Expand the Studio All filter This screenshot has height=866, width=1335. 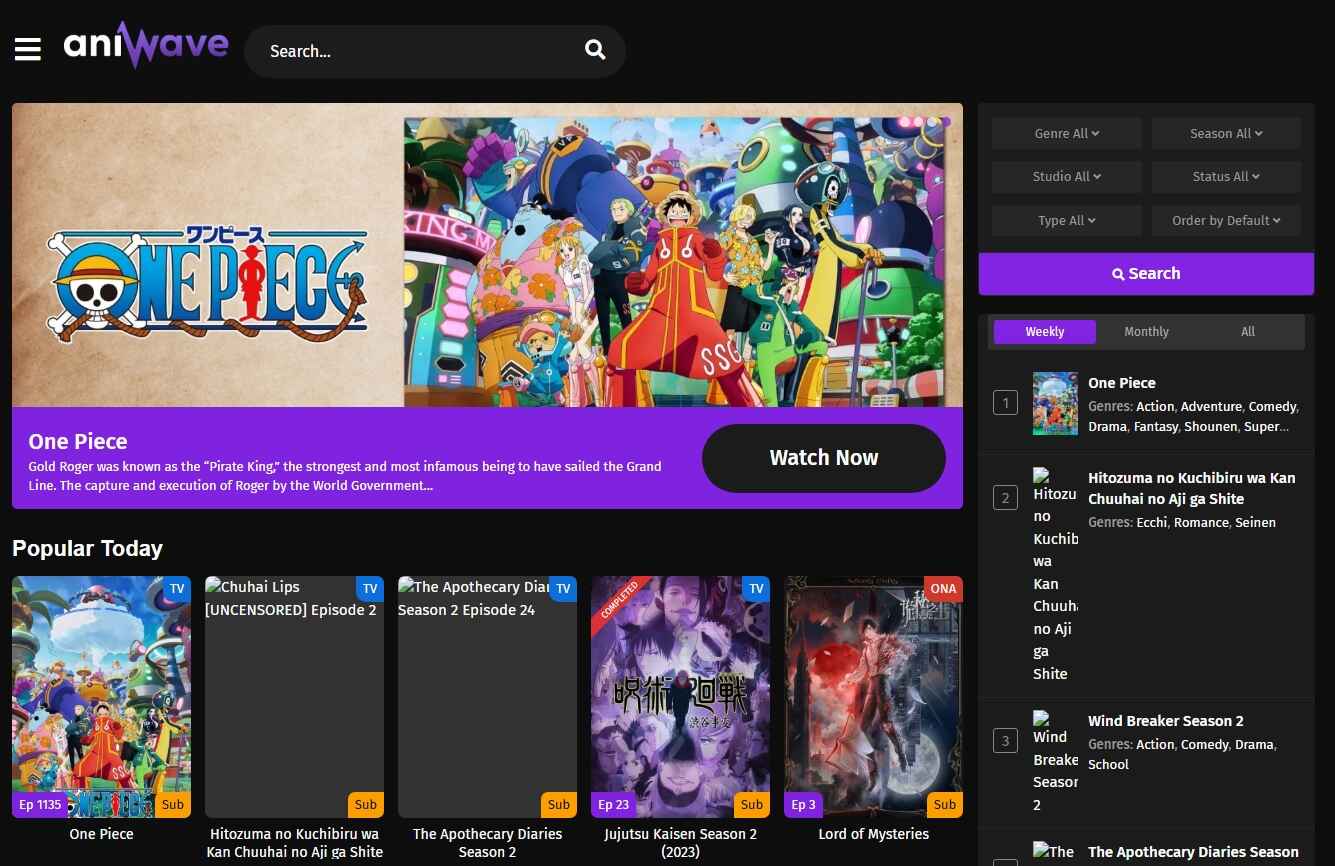(1067, 176)
